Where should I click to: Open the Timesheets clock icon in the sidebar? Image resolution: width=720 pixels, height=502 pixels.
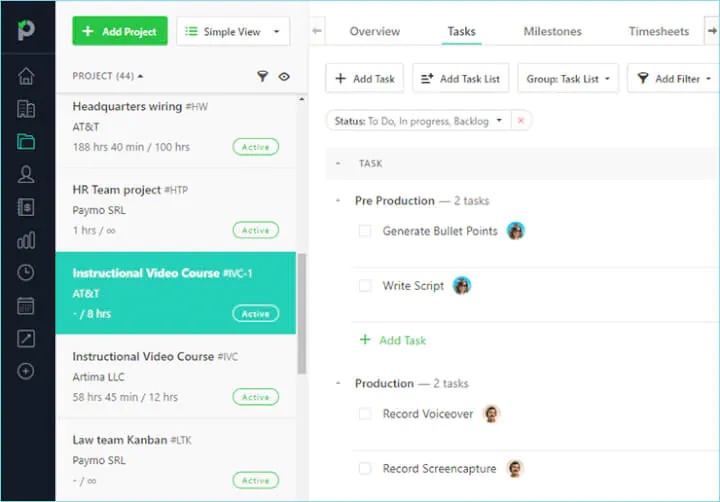(x=26, y=273)
